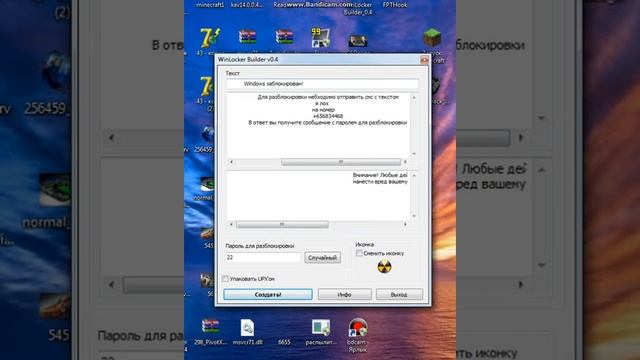Click the WinLocker Builder v0.4 title bar
Screen dimensions: 640x360
(x=318, y=60)
